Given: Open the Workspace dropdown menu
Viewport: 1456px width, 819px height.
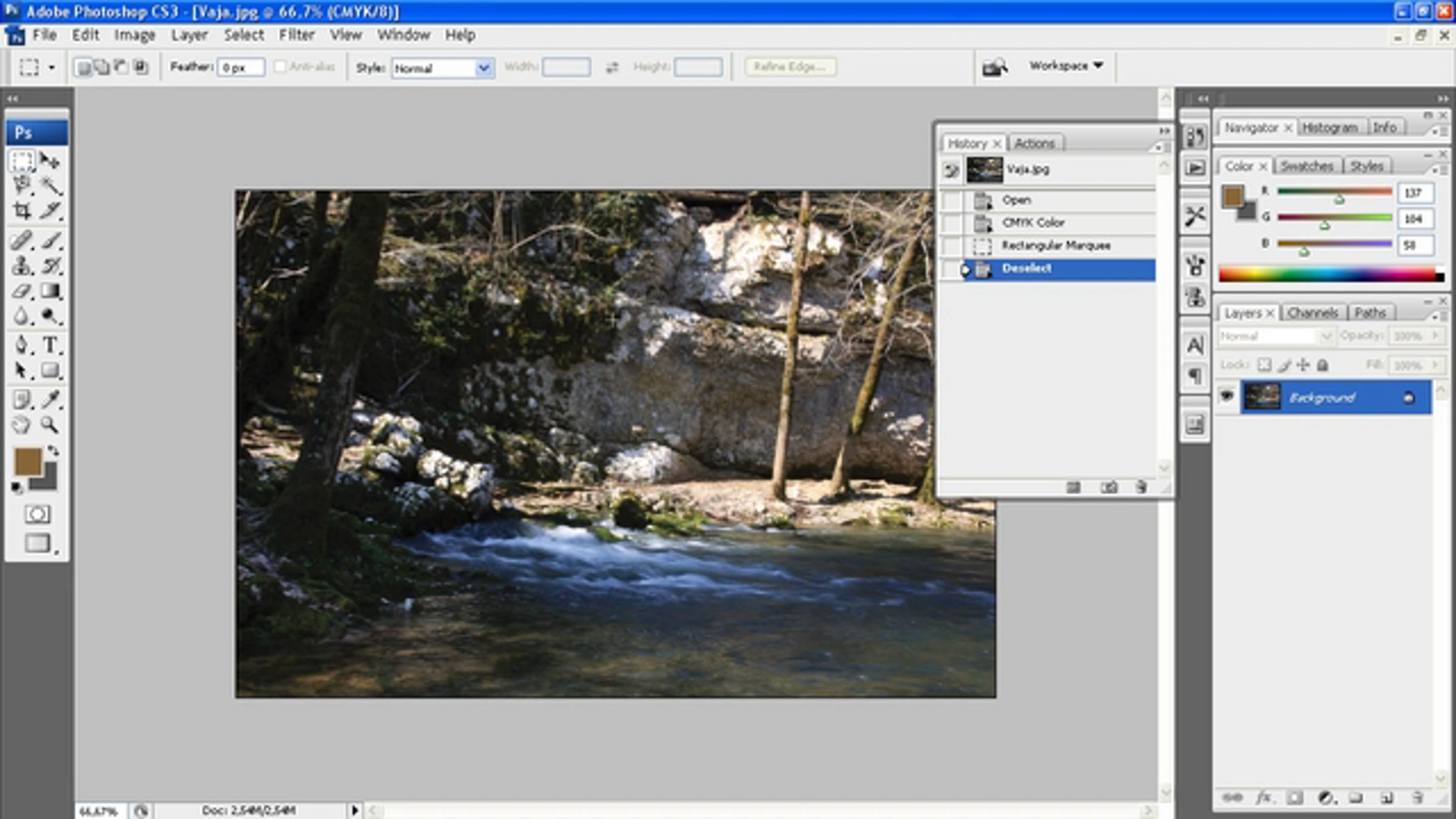Looking at the screenshot, I should tap(1066, 66).
